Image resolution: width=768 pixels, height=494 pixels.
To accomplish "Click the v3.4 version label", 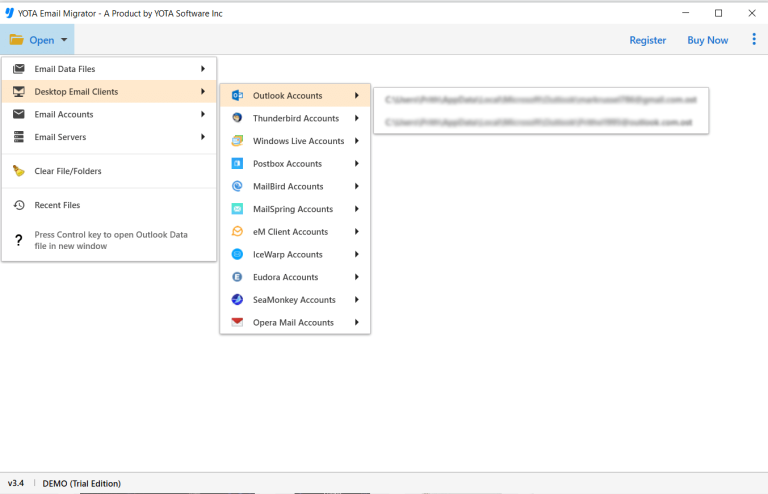I will pos(16,483).
